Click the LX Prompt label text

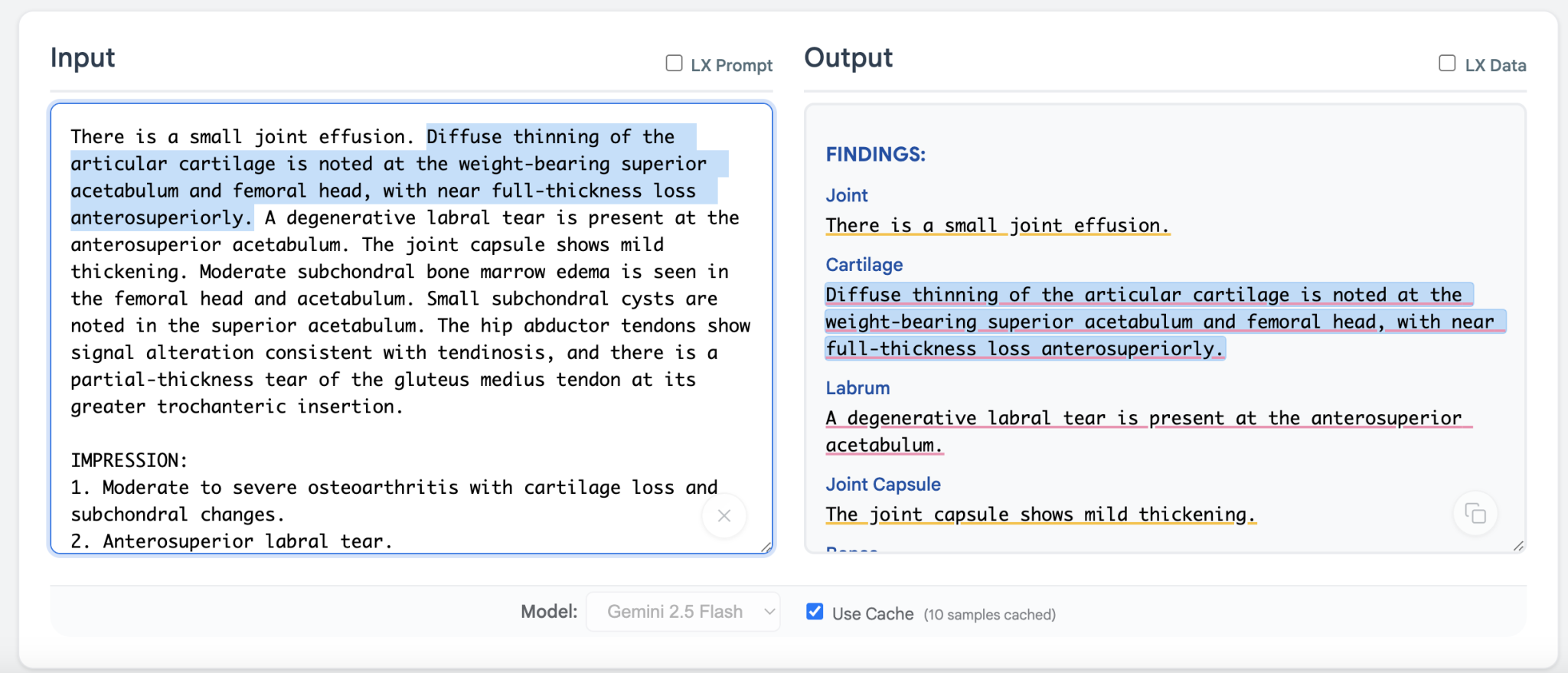pos(731,66)
